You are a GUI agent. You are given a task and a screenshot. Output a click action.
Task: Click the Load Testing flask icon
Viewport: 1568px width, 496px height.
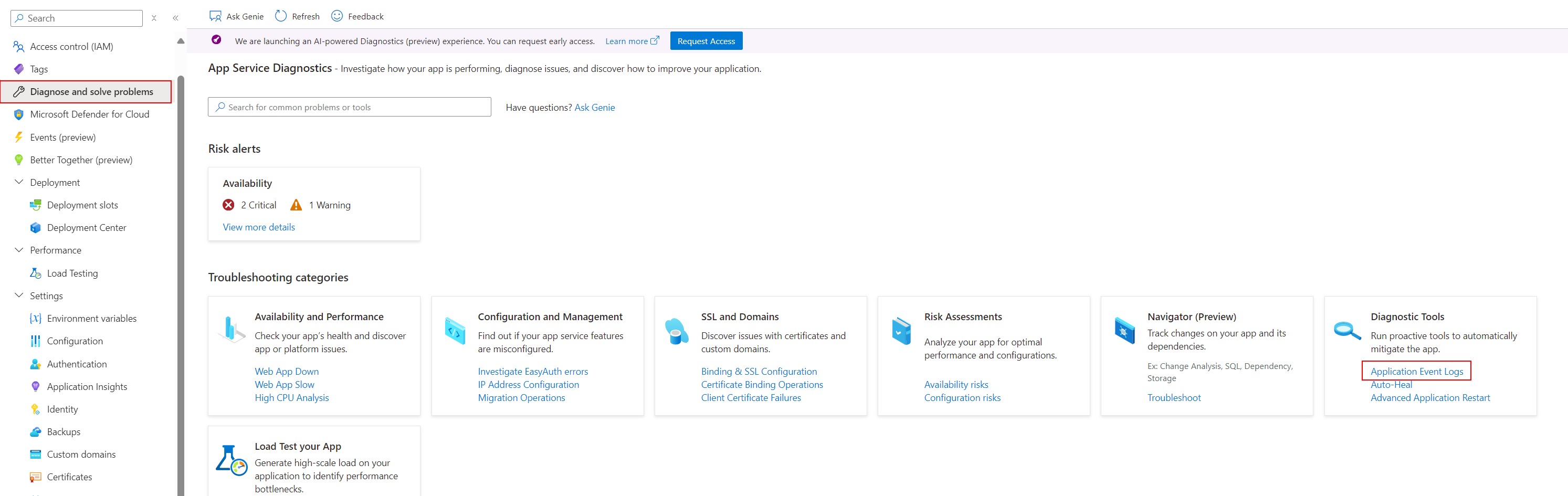[36, 273]
